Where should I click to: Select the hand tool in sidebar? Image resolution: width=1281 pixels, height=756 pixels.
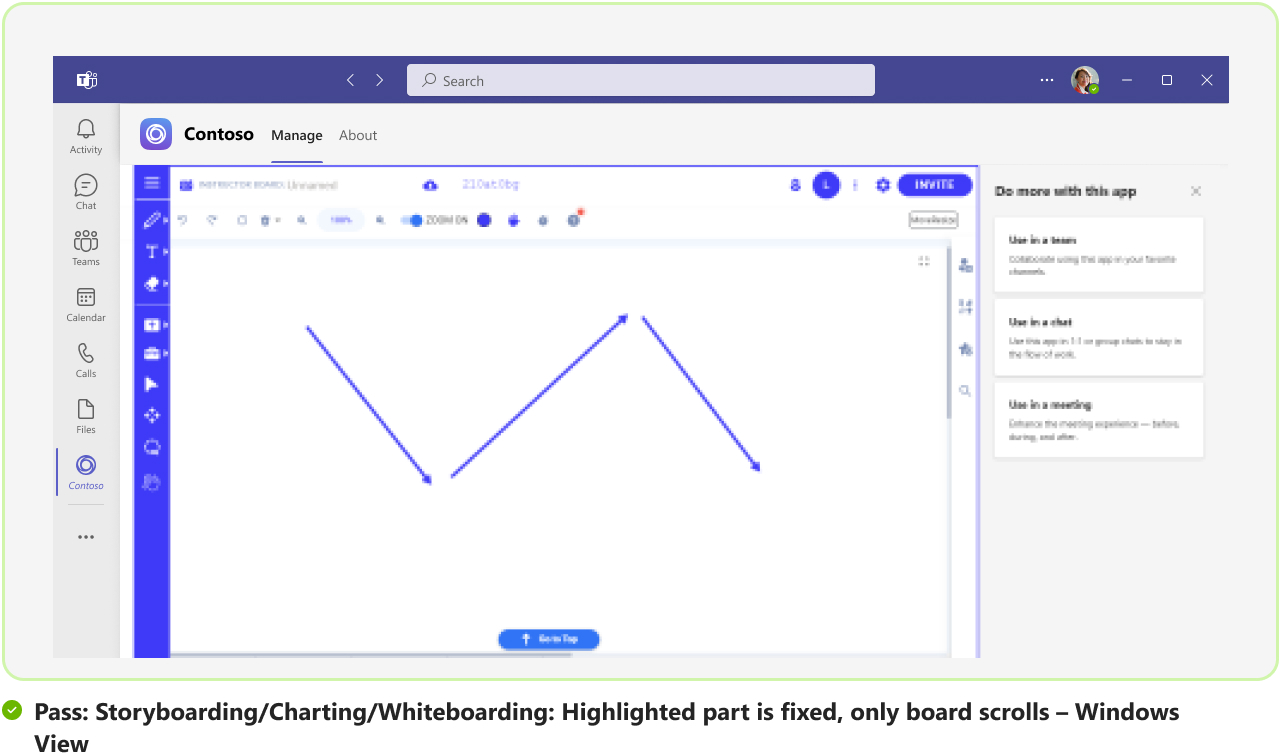(x=152, y=482)
